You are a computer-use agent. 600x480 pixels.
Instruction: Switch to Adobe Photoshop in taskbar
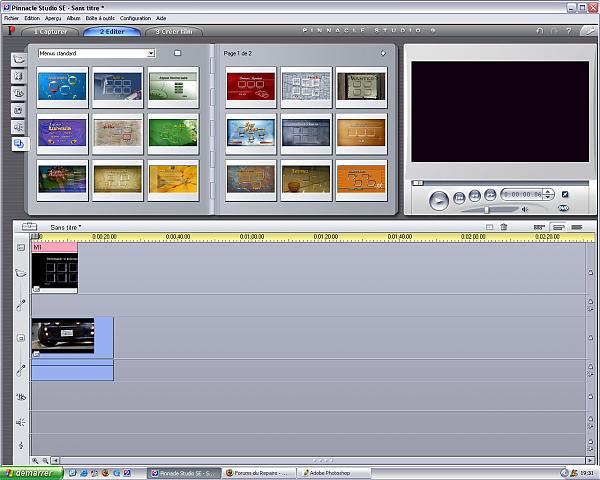point(332,473)
